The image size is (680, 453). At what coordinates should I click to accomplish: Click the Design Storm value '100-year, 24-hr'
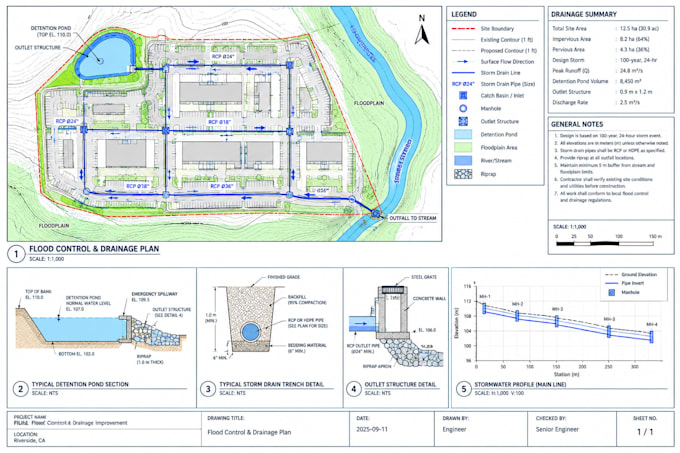[638, 60]
